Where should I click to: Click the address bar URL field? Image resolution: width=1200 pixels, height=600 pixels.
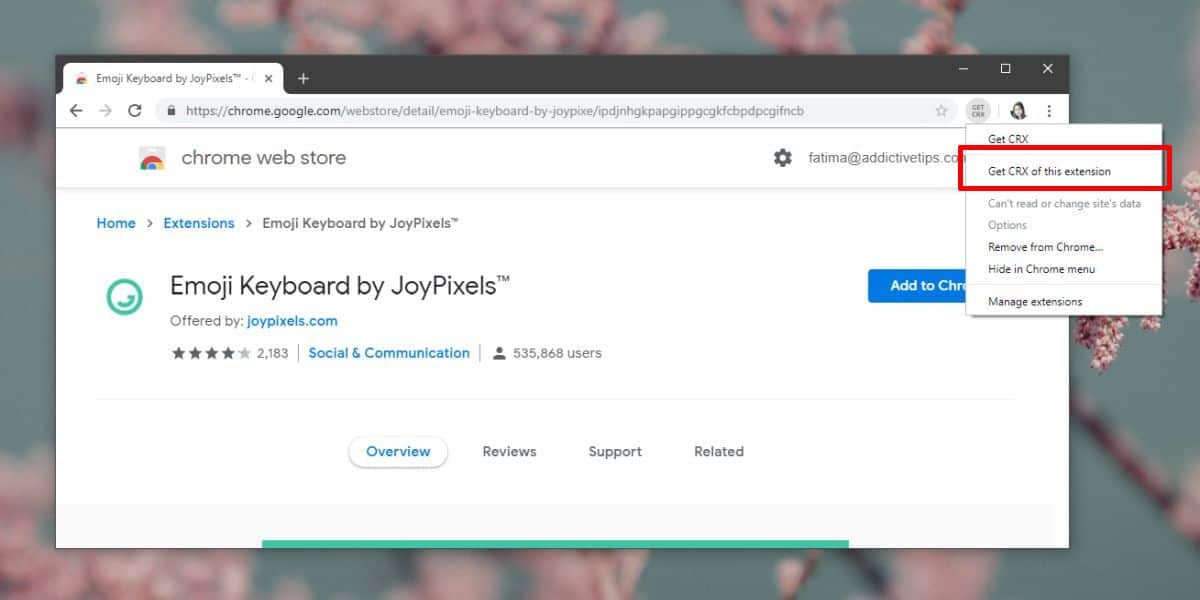click(550, 111)
